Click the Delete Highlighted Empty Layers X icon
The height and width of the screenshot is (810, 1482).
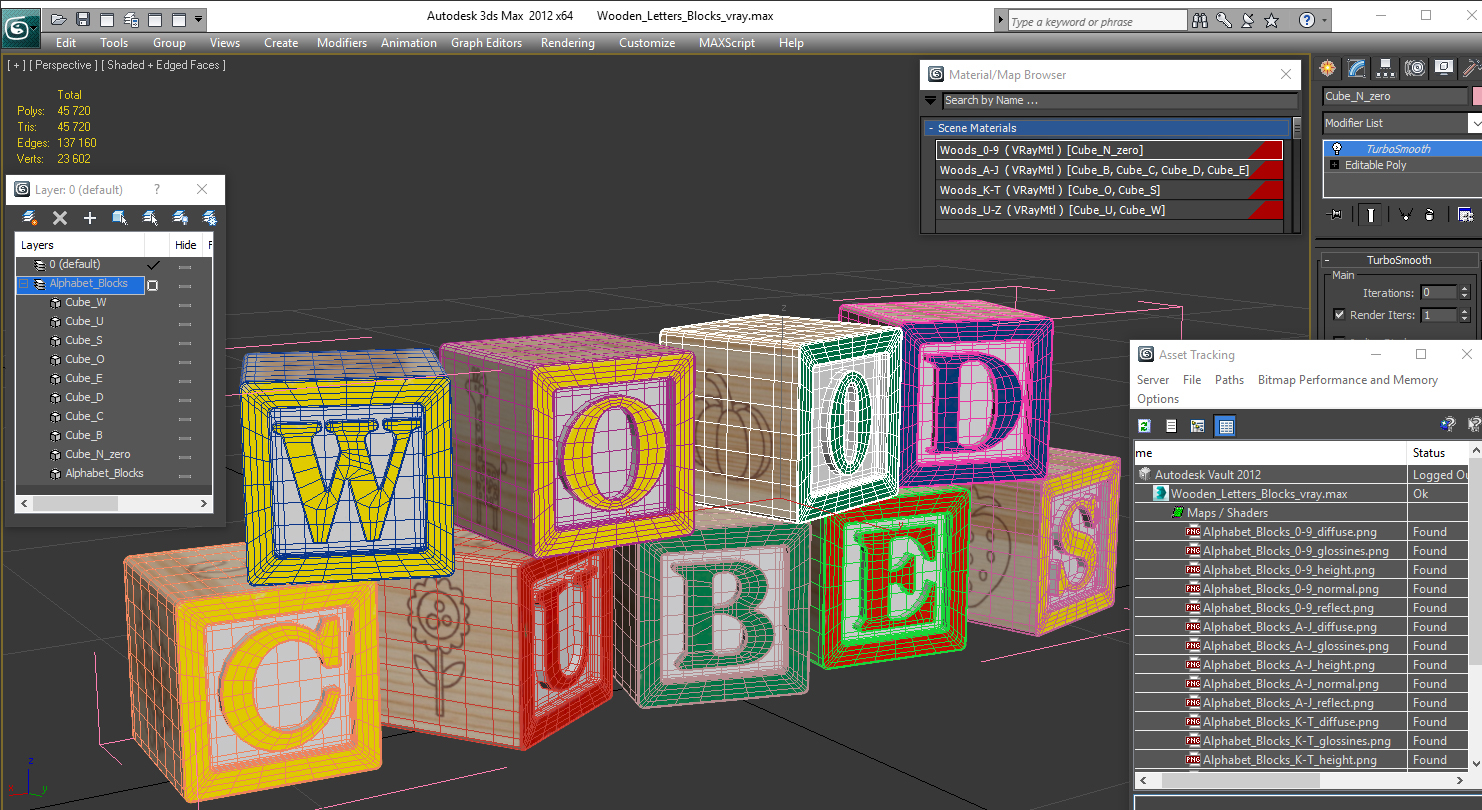[59, 218]
